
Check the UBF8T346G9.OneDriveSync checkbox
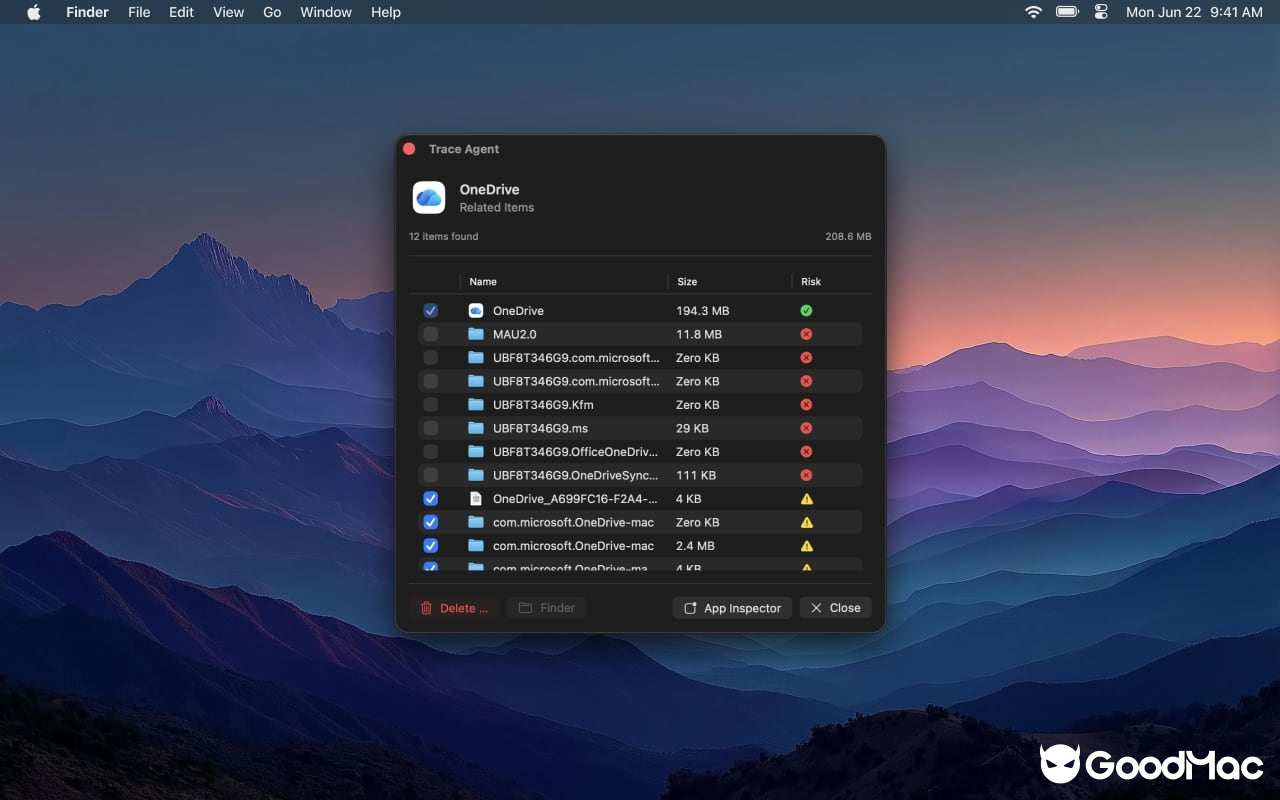pyautogui.click(x=430, y=475)
